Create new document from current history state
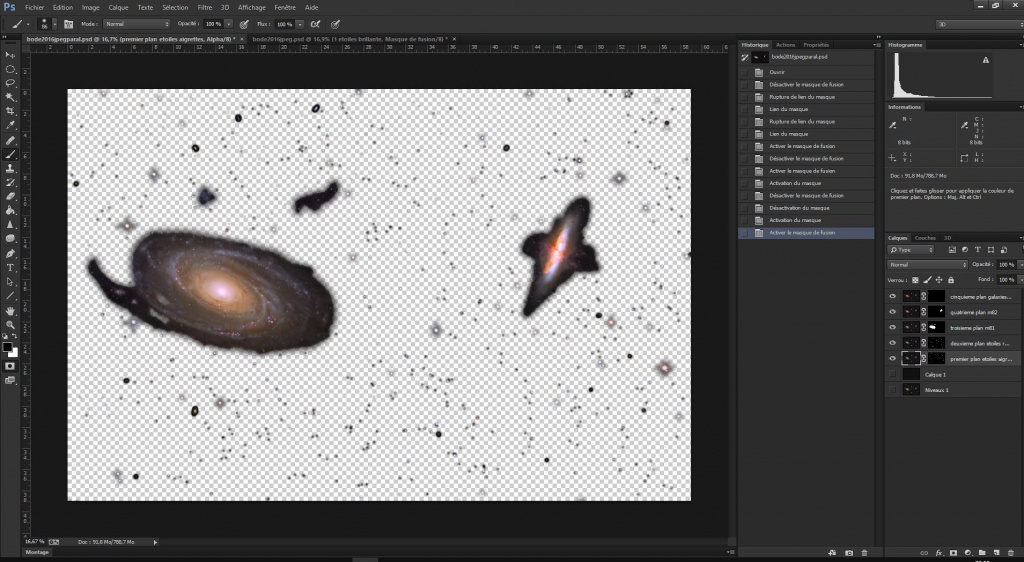 coord(832,553)
